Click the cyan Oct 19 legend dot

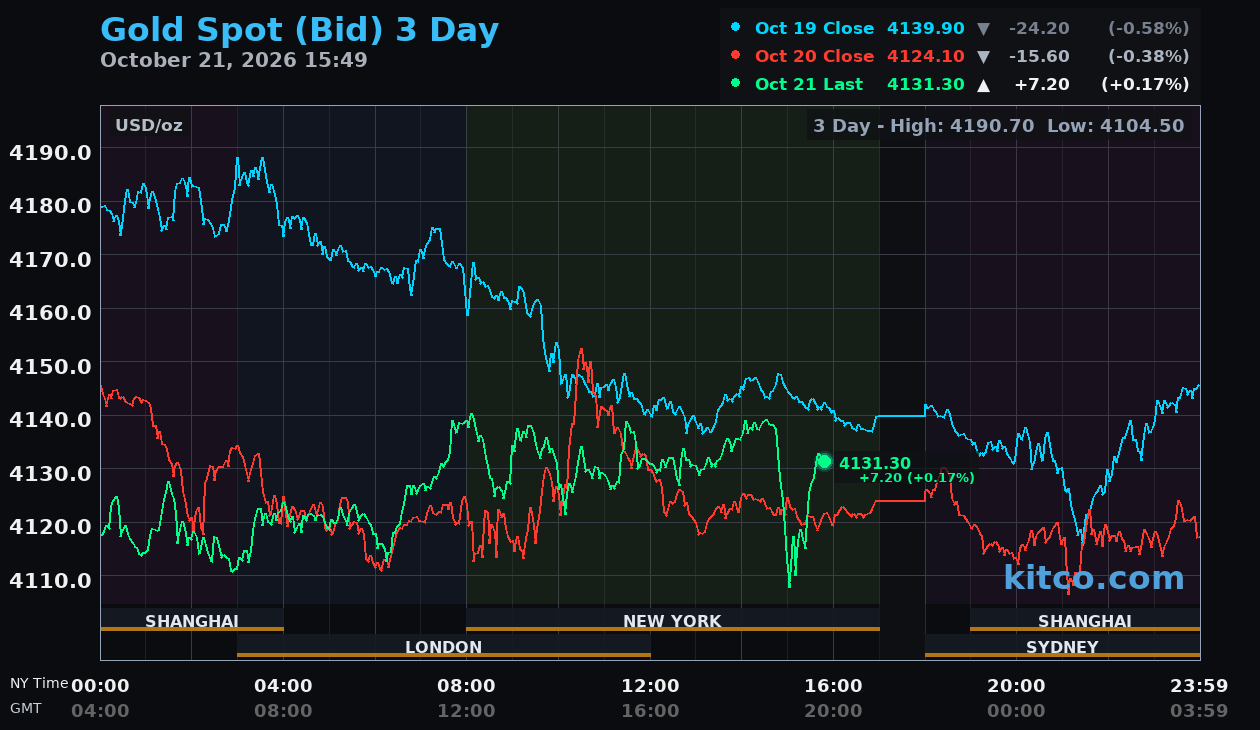[736, 28]
